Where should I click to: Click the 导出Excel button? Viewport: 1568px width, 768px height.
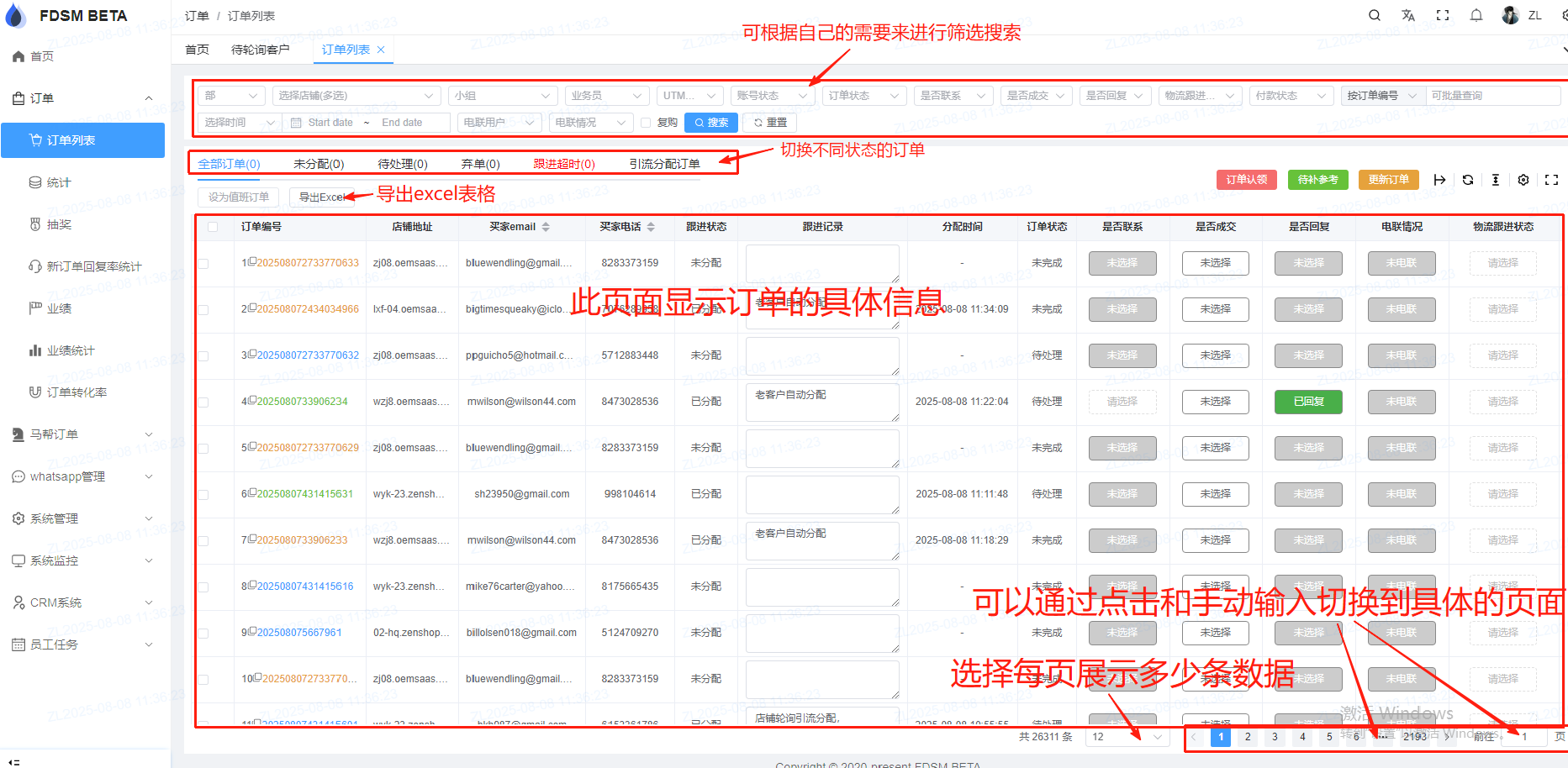pyautogui.click(x=321, y=197)
